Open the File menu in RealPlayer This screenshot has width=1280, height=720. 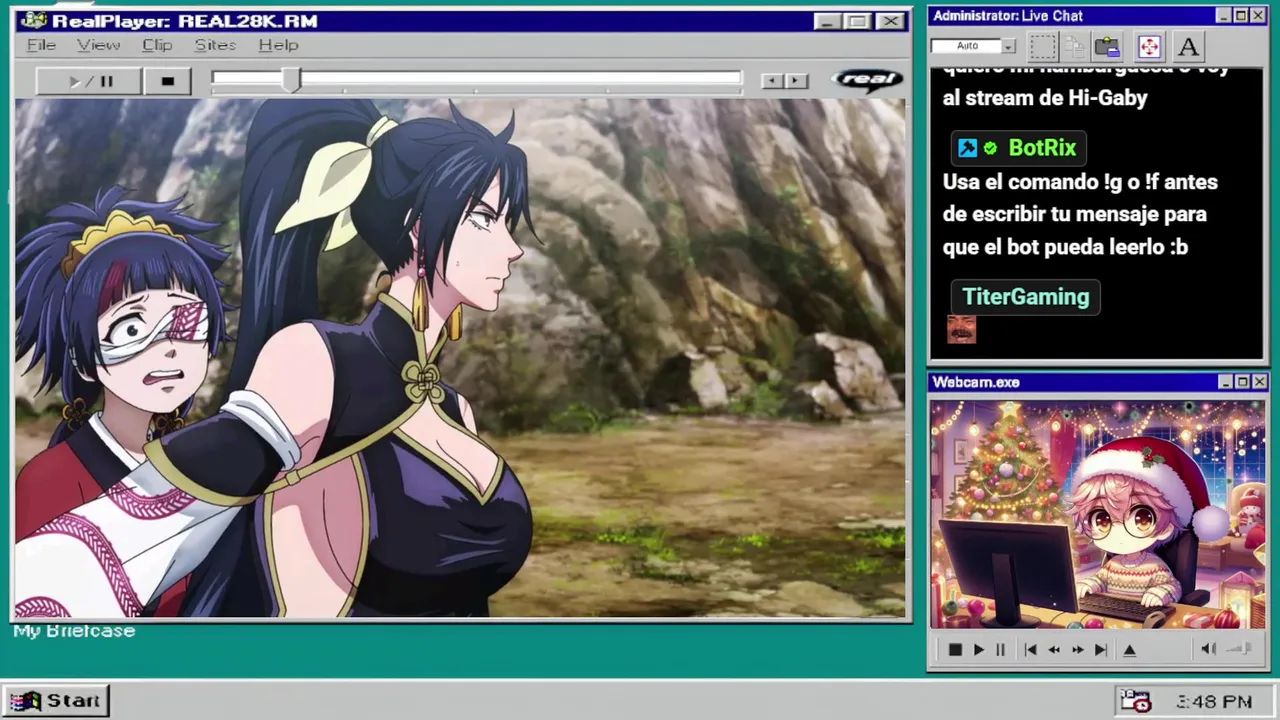41,45
